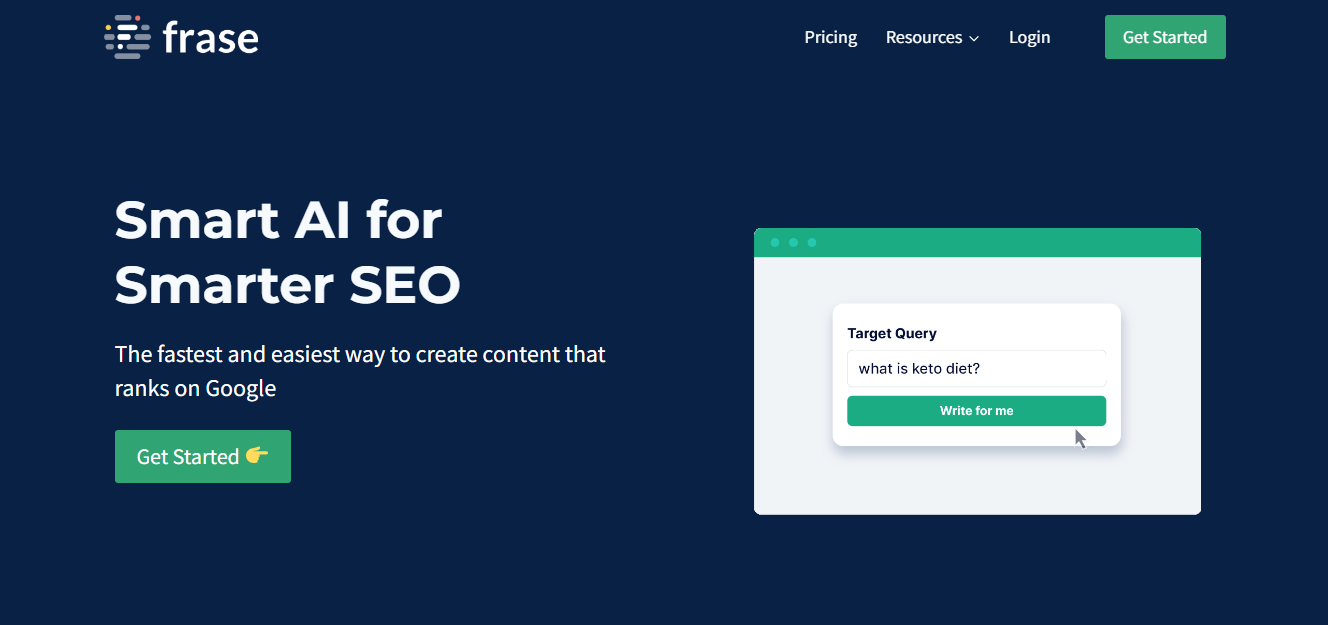
Task: Click the mouse cursor graphic in demo
Action: (x=1080, y=438)
